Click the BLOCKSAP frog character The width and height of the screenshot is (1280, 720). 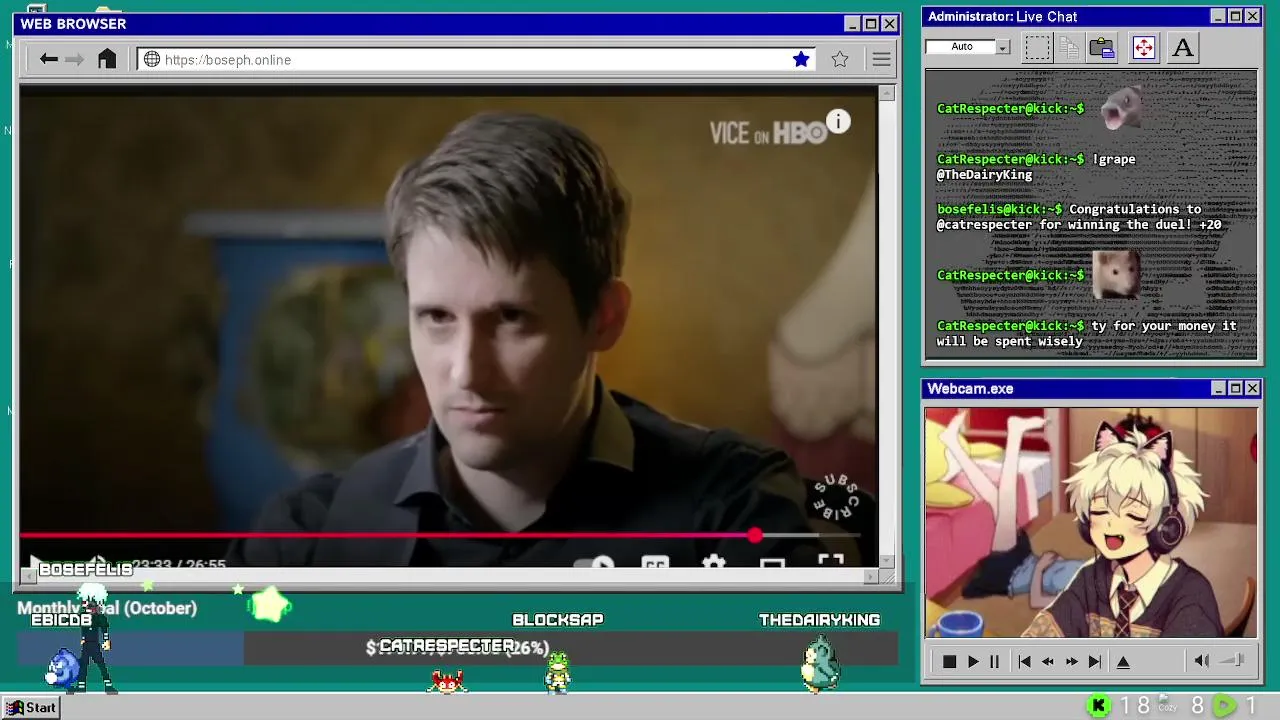point(558,672)
